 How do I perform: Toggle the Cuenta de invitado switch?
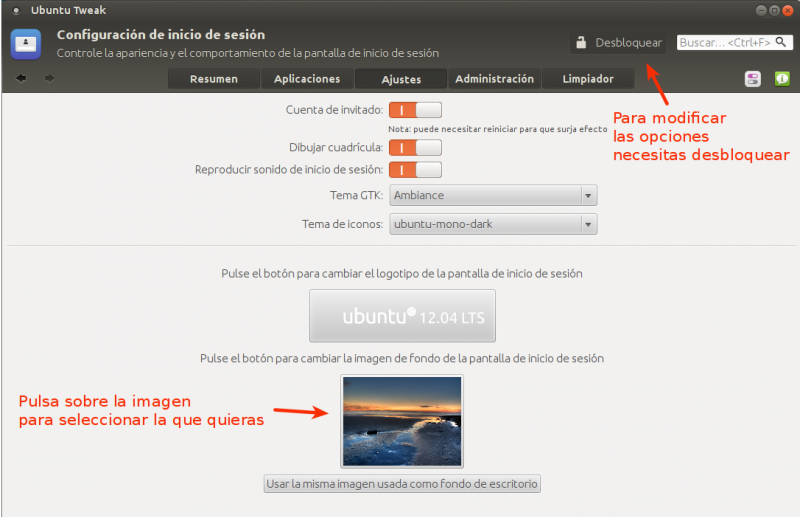(415, 110)
